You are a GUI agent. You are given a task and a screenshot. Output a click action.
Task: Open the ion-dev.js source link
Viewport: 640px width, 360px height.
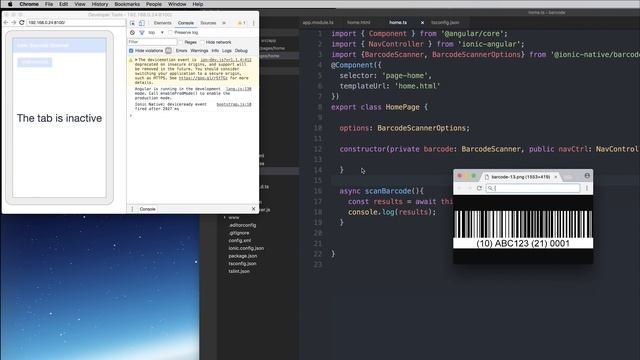coord(226,60)
